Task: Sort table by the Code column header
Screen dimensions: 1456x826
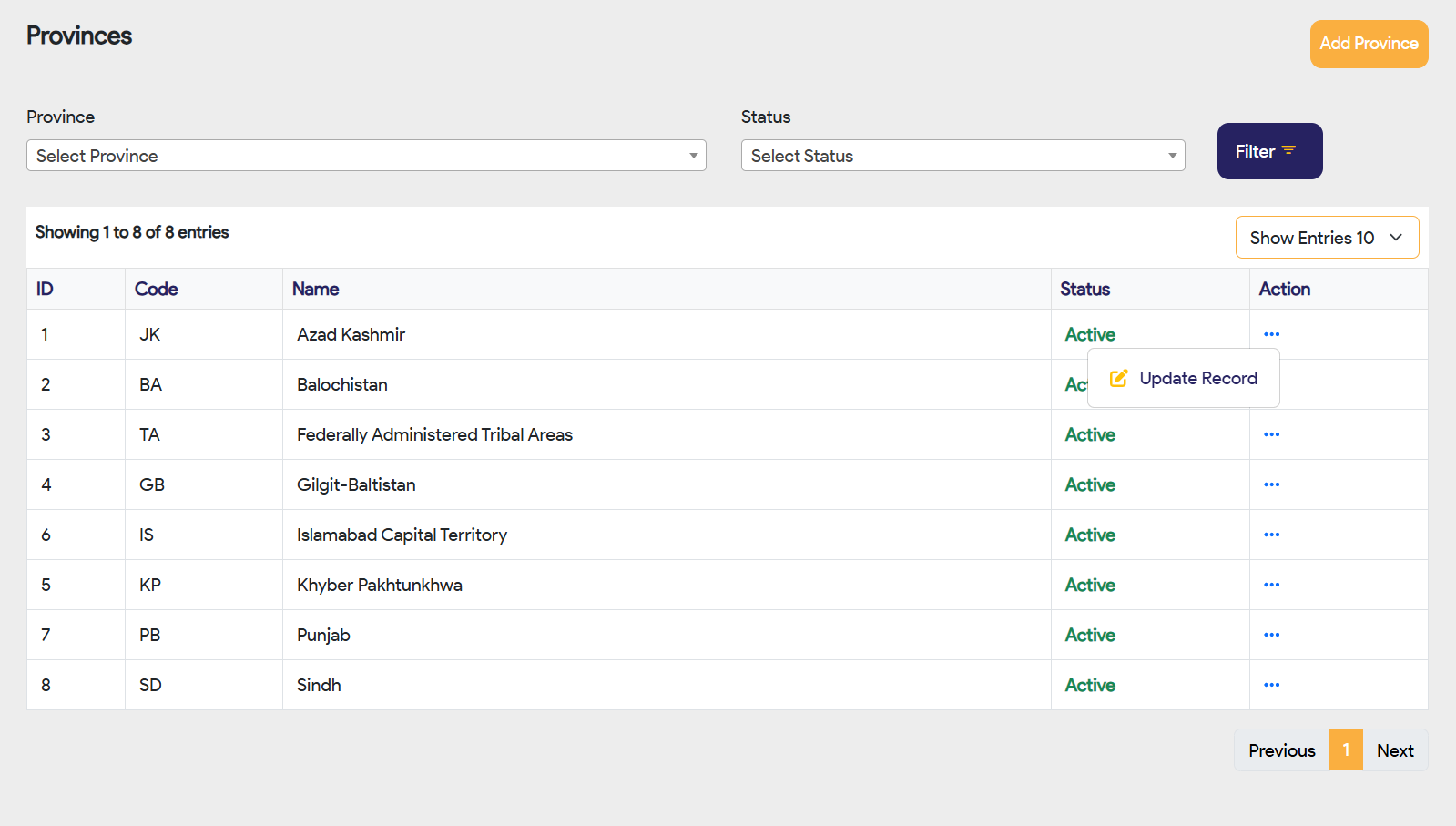Action: click(x=156, y=289)
